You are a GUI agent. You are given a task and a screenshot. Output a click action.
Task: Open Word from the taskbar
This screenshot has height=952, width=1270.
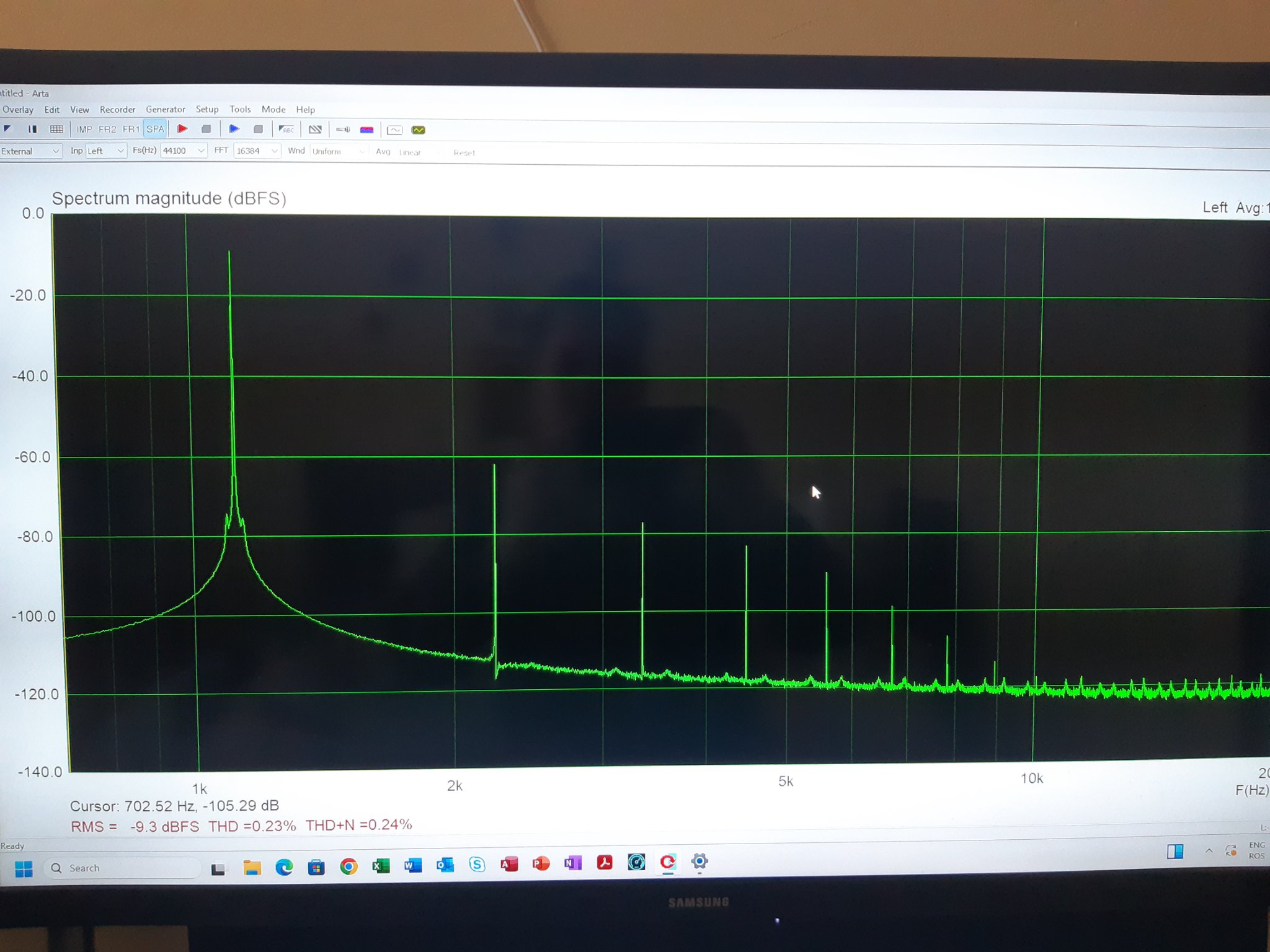[x=413, y=865]
